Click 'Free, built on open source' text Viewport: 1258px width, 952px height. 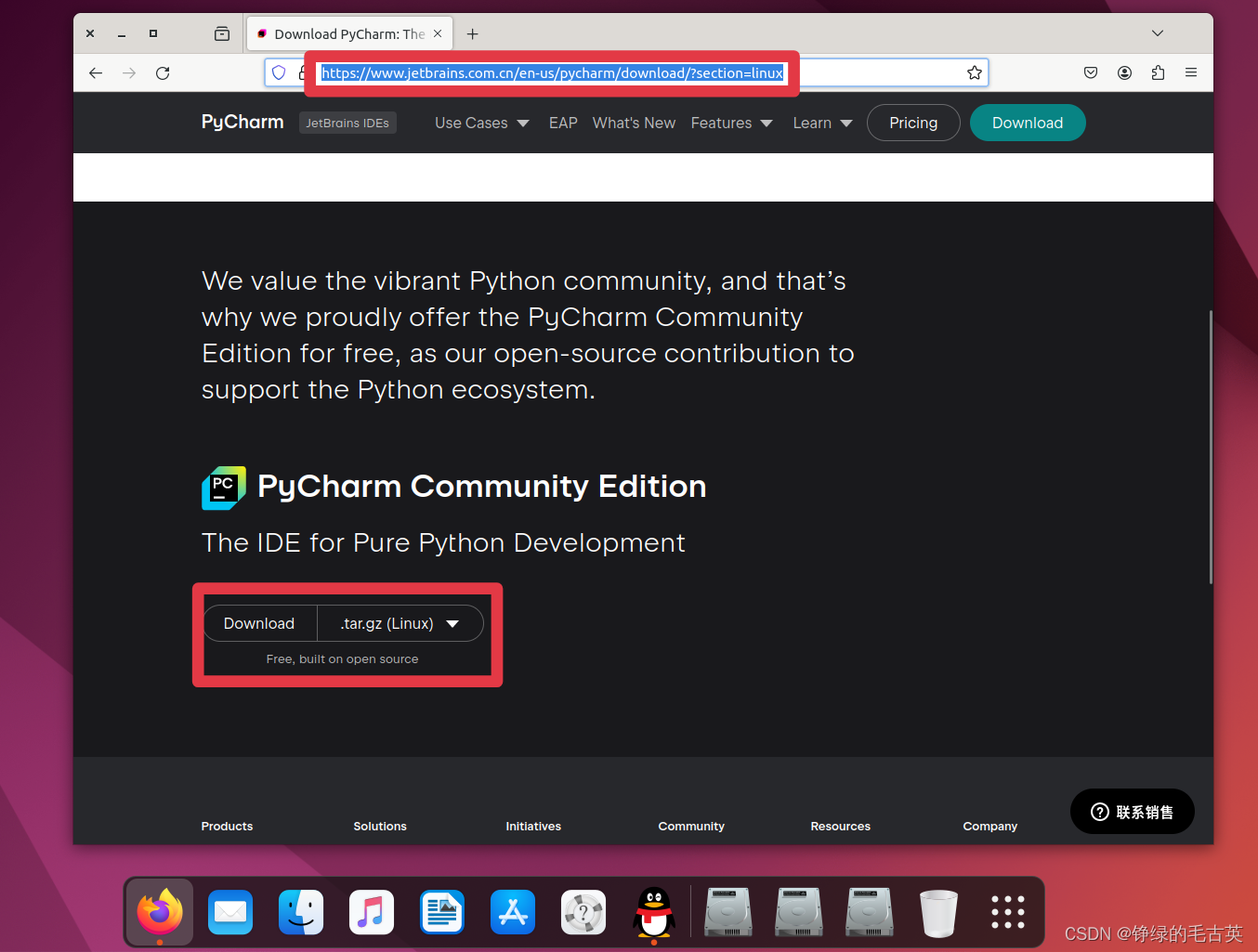tap(342, 659)
